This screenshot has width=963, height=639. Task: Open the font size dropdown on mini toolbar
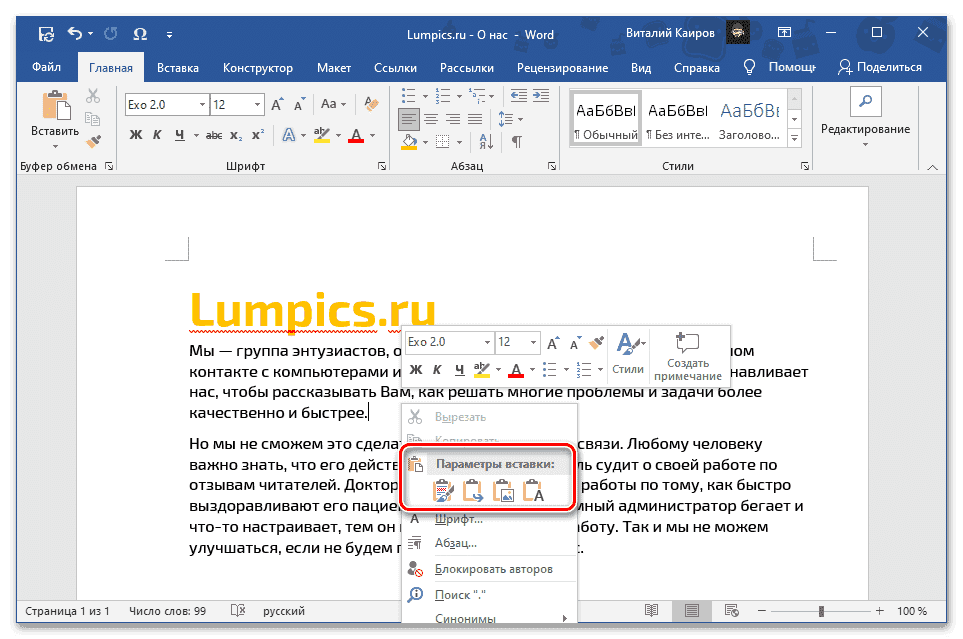[532, 343]
